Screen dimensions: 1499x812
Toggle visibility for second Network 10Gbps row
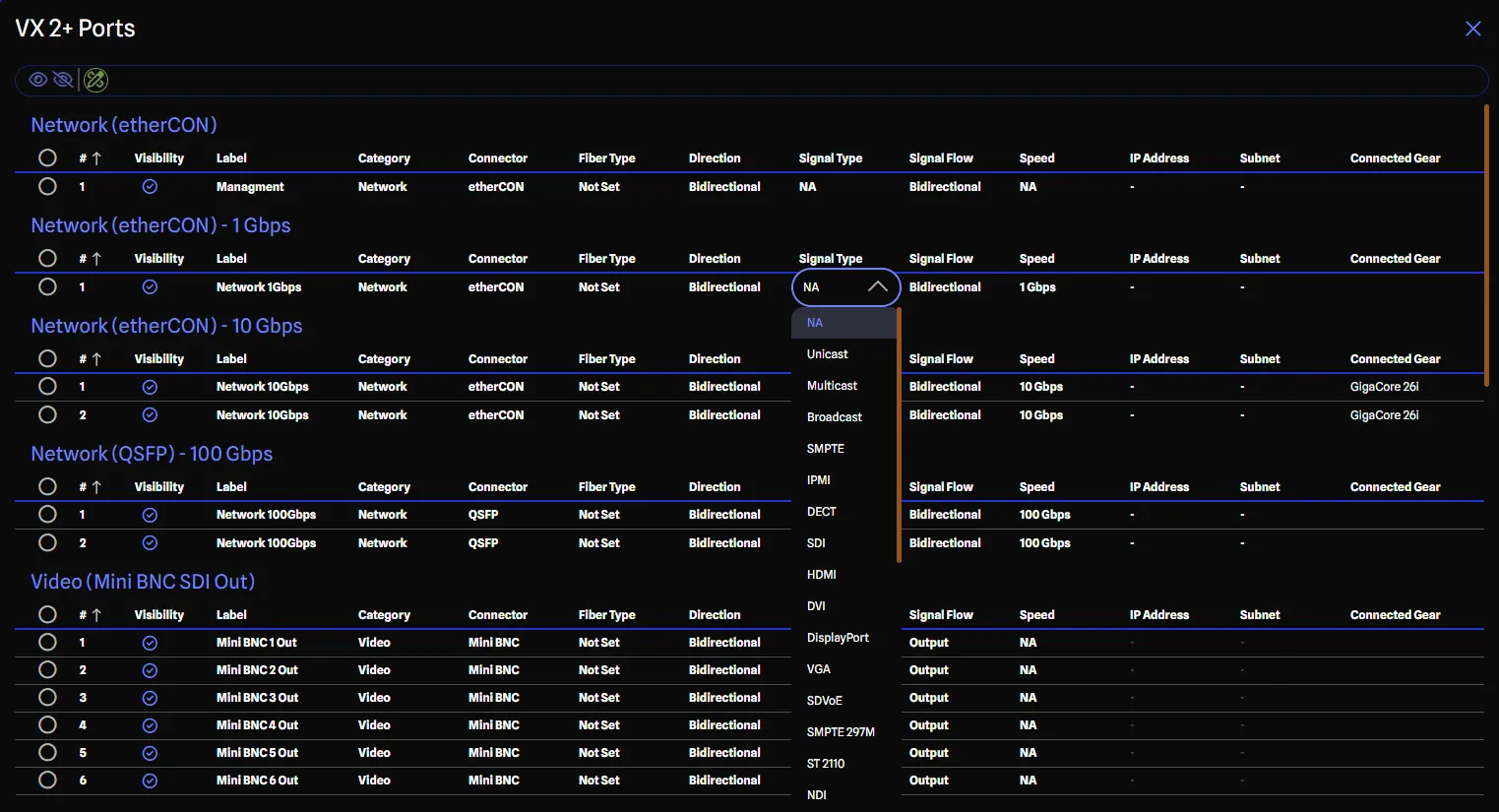pos(150,415)
